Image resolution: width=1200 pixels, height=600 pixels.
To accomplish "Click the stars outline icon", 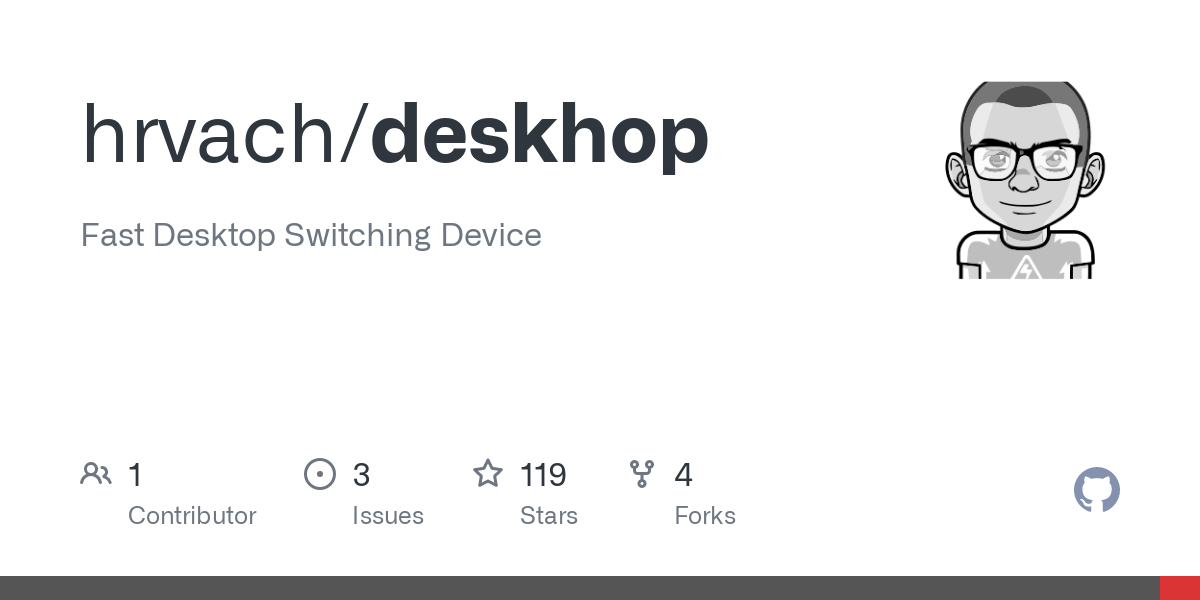I will coord(488,473).
